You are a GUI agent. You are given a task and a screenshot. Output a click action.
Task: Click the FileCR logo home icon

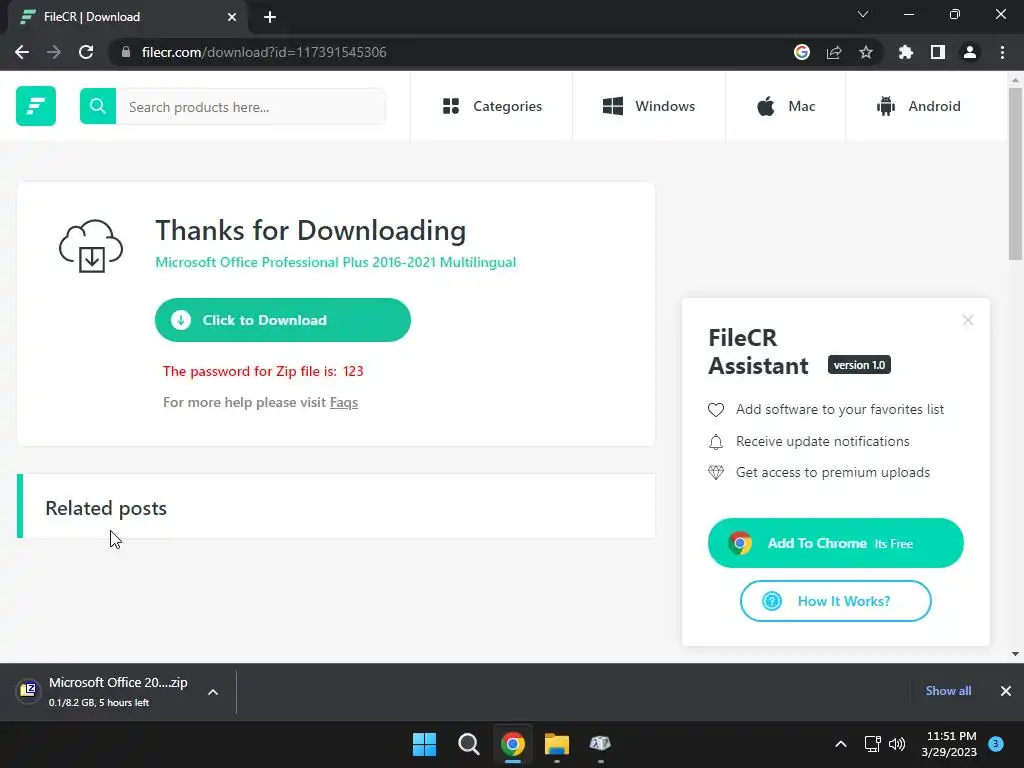pyautogui.click(x=36, y=106)
